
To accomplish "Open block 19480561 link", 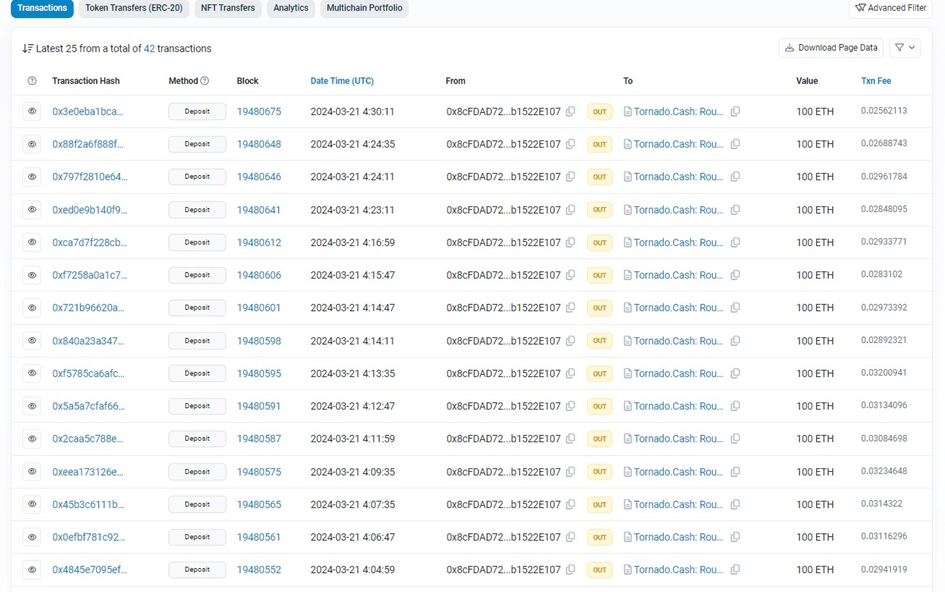I will pyautogui.click(x=259, y=537).
